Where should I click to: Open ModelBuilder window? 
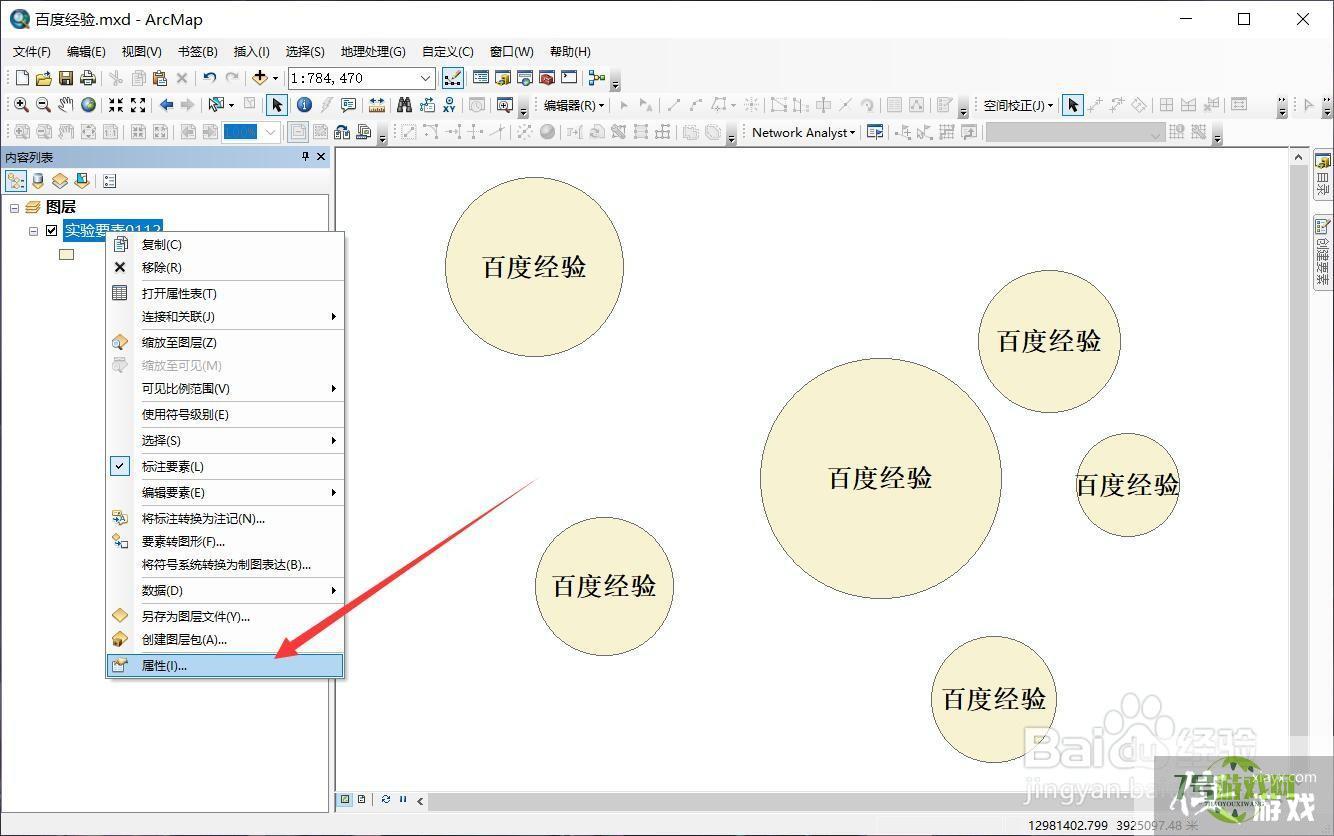(597, 78)
